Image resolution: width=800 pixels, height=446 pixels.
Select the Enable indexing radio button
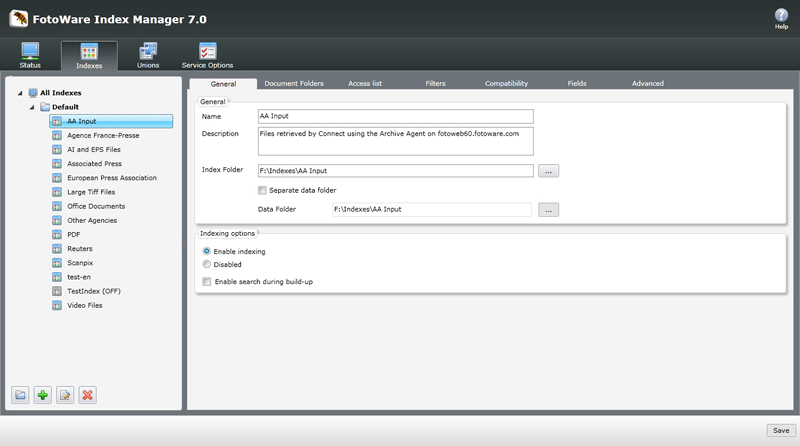coord(207,251)
